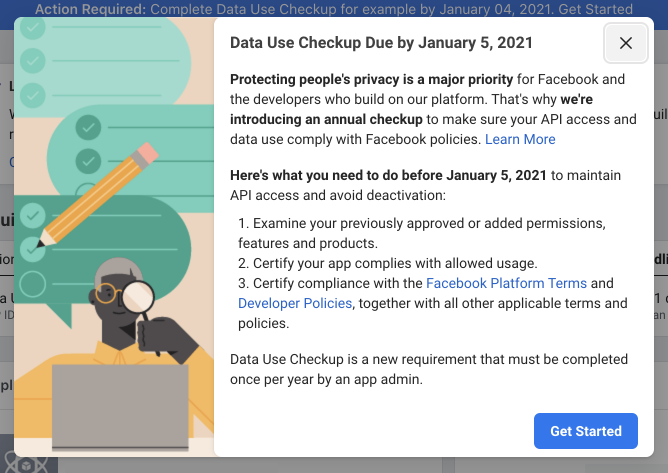Click the empty unchecked circle in the dark green bubble
Screen dimensions: 668x473
click(x=33, y=284)
